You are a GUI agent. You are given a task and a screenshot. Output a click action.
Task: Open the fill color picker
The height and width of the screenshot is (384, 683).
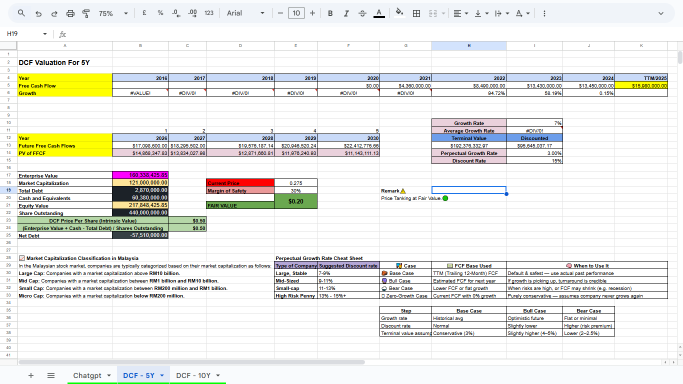pyautogui.click(x=399, y=13)
